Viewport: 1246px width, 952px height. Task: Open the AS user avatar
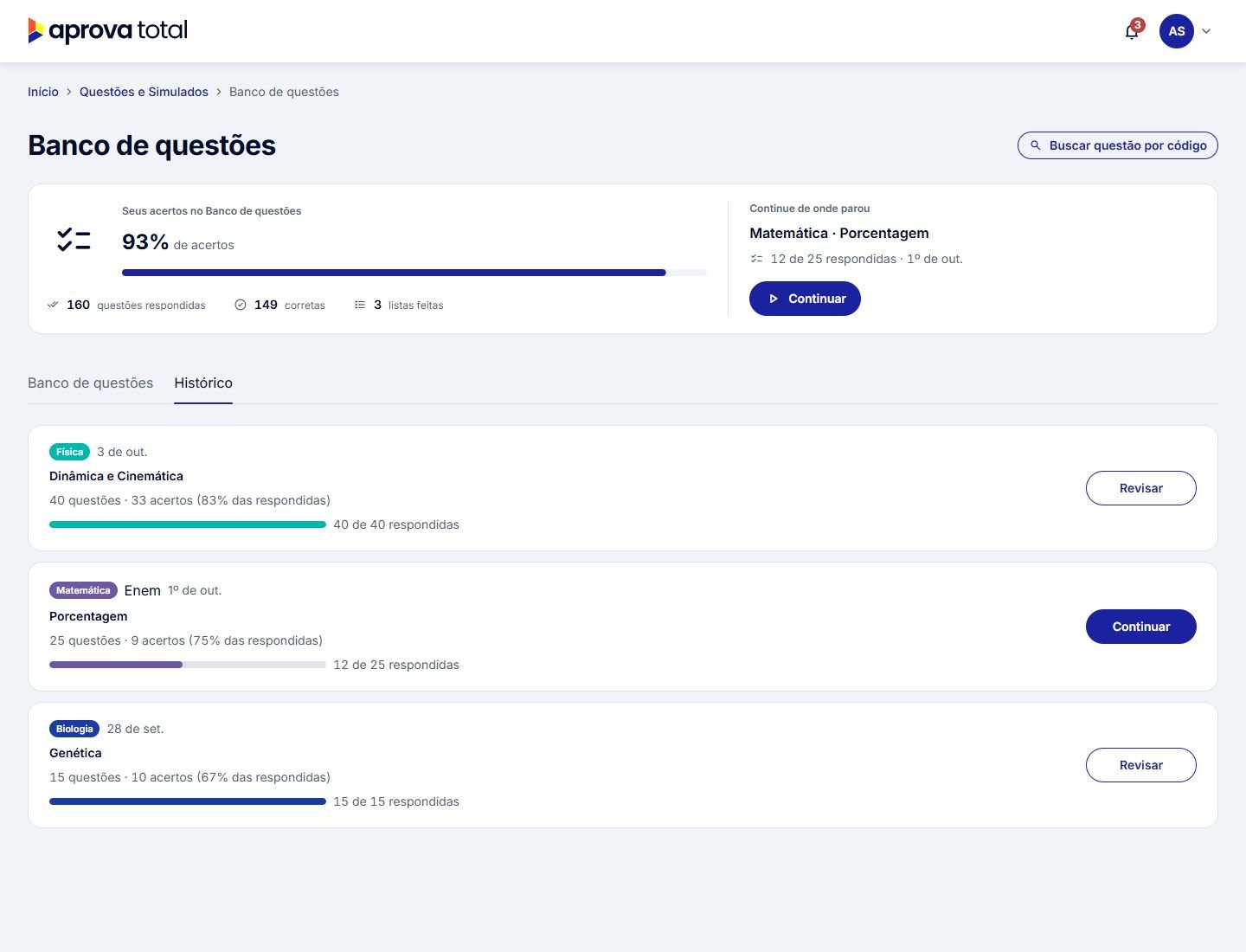(1177, 31)
